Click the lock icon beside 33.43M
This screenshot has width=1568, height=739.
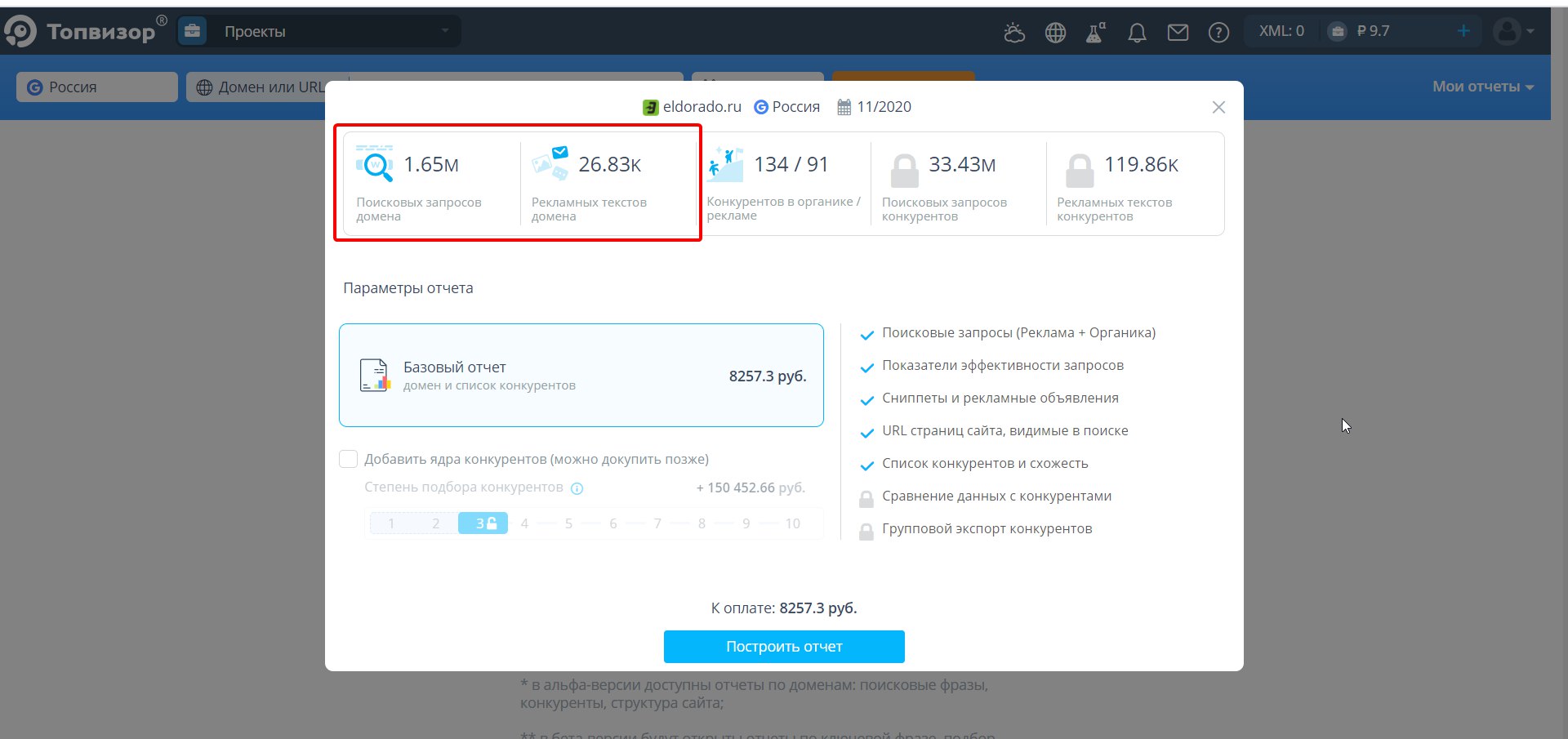coord(904,170)
